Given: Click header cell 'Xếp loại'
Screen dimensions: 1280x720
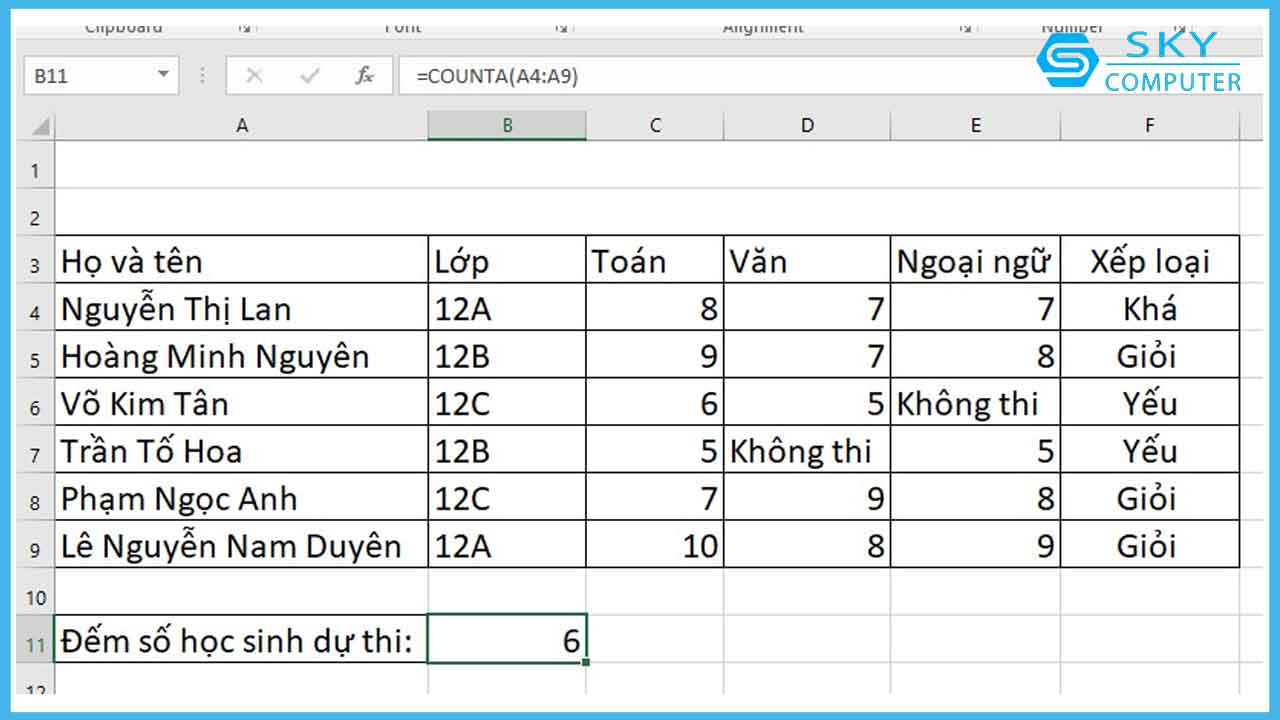Looking at the screenshot, I should pyautogui.click(x=1150, y=260).
